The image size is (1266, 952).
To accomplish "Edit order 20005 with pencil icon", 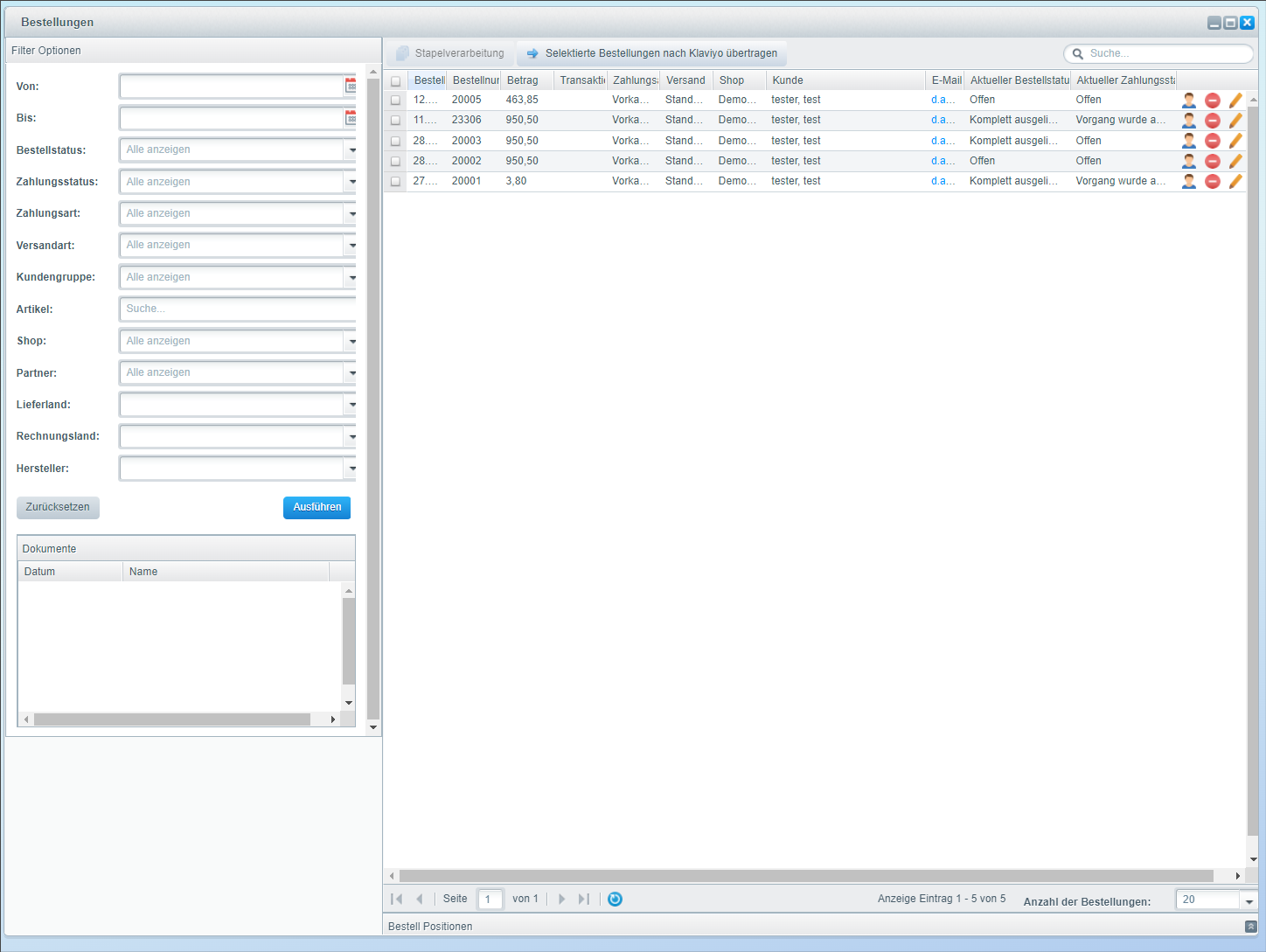I will point(1235,100).
